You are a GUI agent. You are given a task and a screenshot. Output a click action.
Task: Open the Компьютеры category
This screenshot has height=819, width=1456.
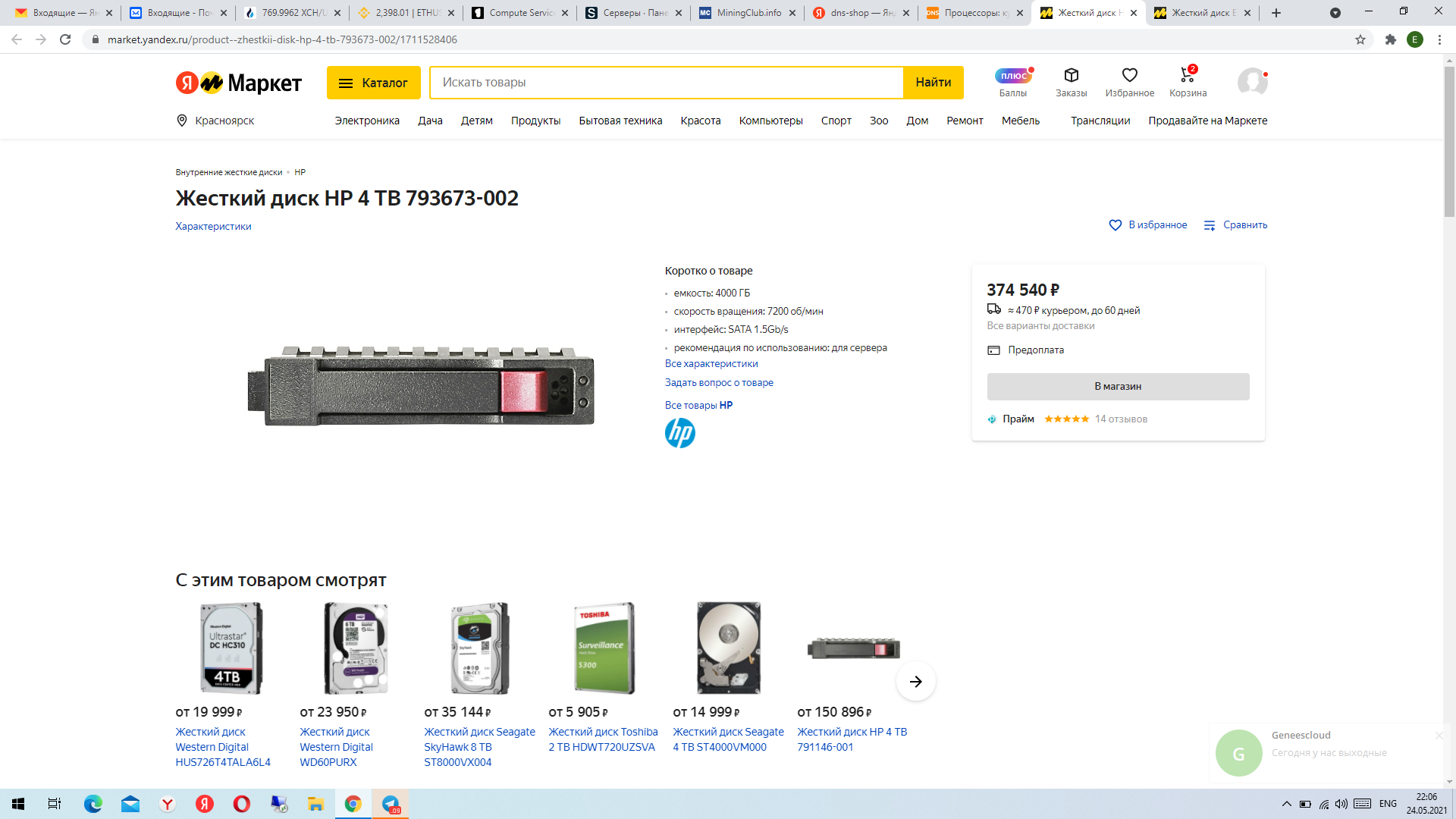[770, 121]
